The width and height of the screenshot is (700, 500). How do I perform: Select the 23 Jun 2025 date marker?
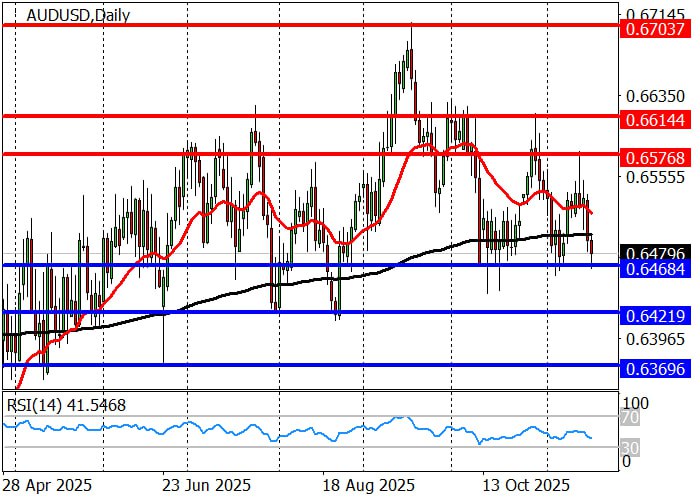205,485
